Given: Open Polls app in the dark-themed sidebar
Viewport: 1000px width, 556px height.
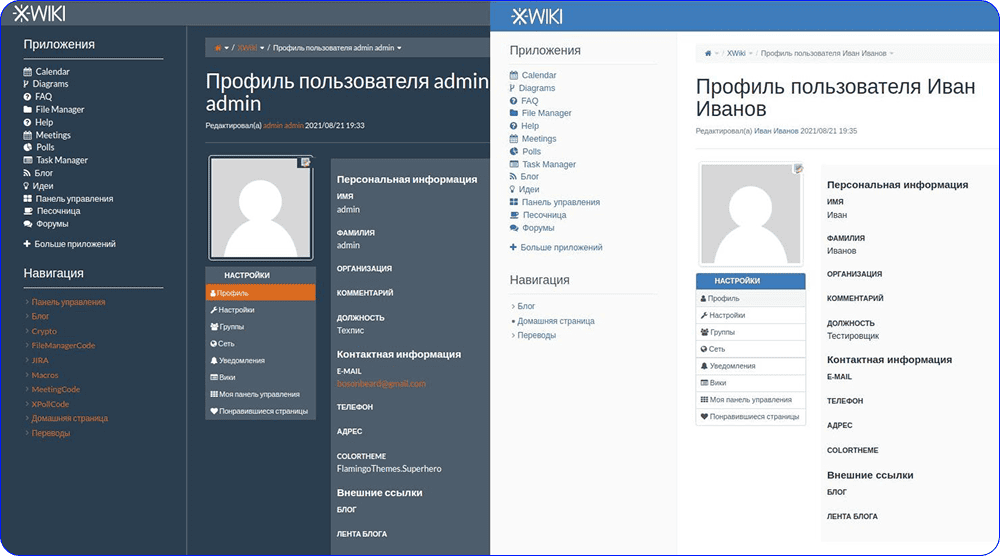Looking at the screenshot, I should [x=45, y=147].
